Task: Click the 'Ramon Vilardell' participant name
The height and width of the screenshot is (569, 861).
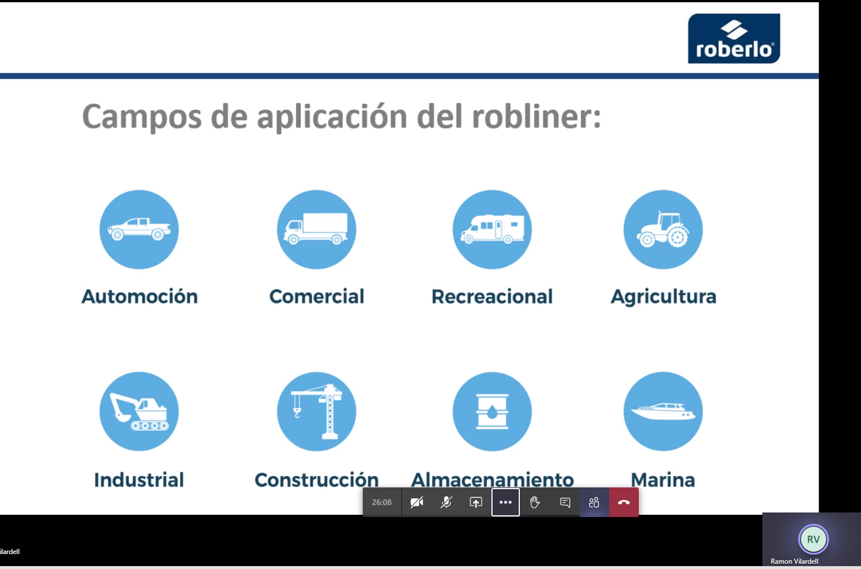Action: [794, 561]
